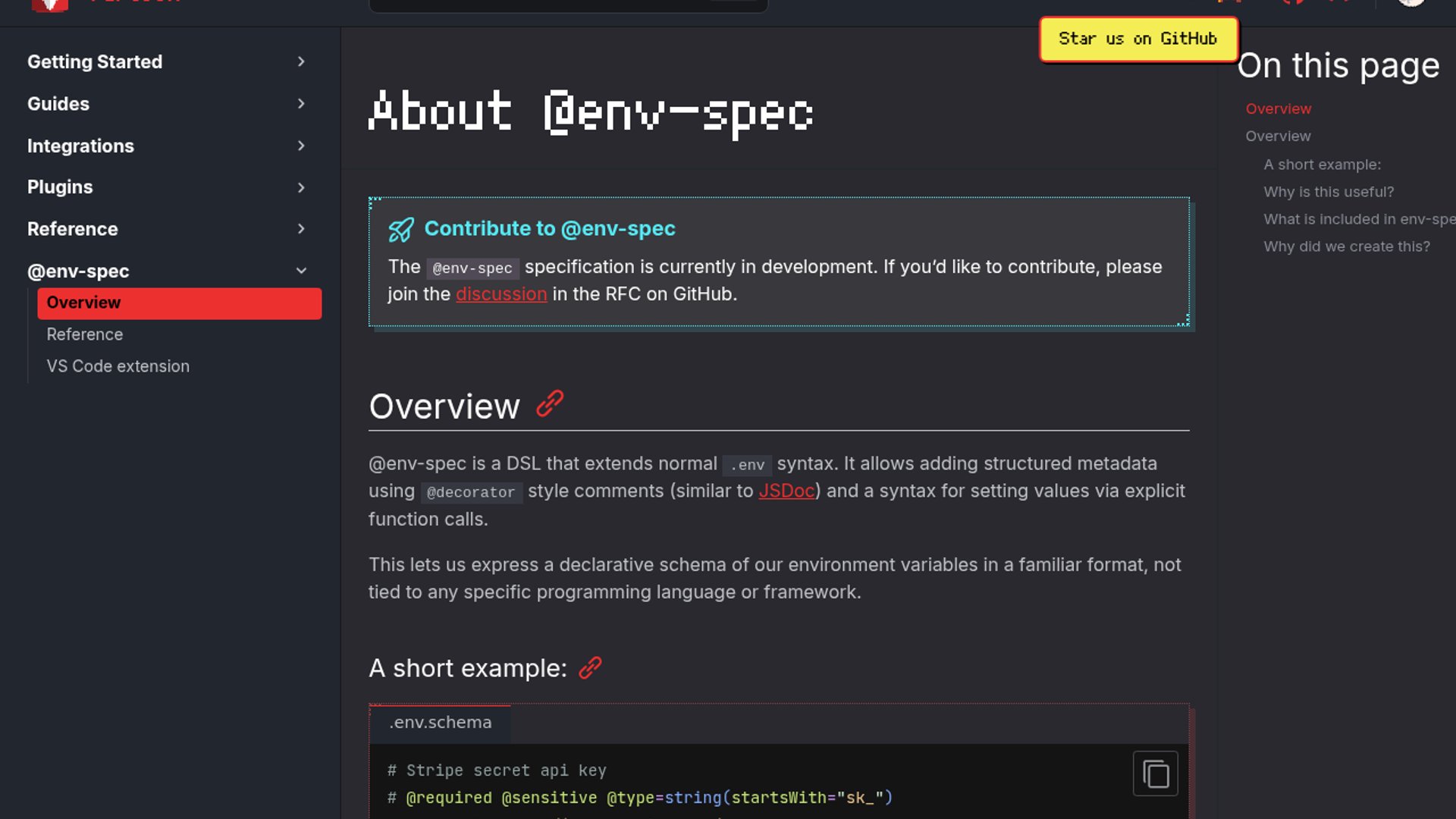Click anchor link icon beside Overview heading

(x=550, y=404)
